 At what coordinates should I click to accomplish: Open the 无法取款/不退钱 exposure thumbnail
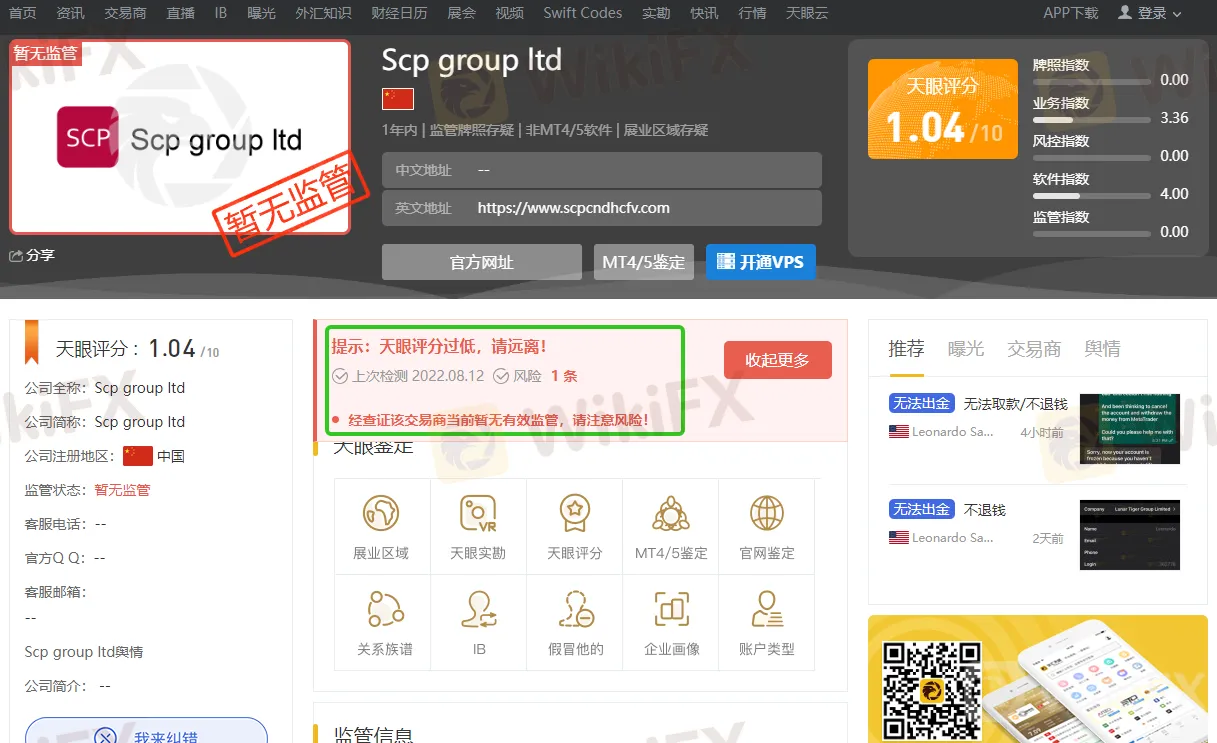coord(1129,428)
